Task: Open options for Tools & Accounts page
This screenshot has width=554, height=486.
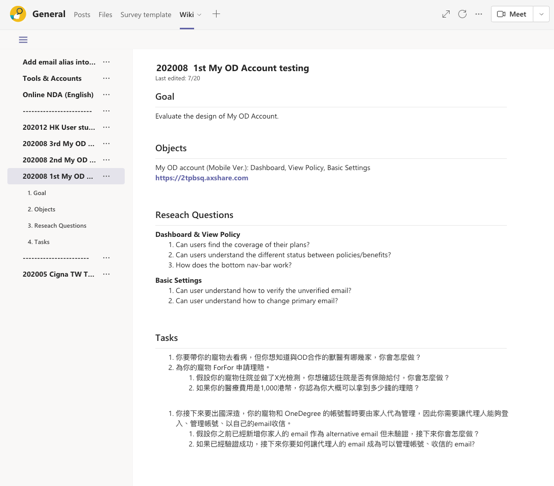Action: (106, 78)
